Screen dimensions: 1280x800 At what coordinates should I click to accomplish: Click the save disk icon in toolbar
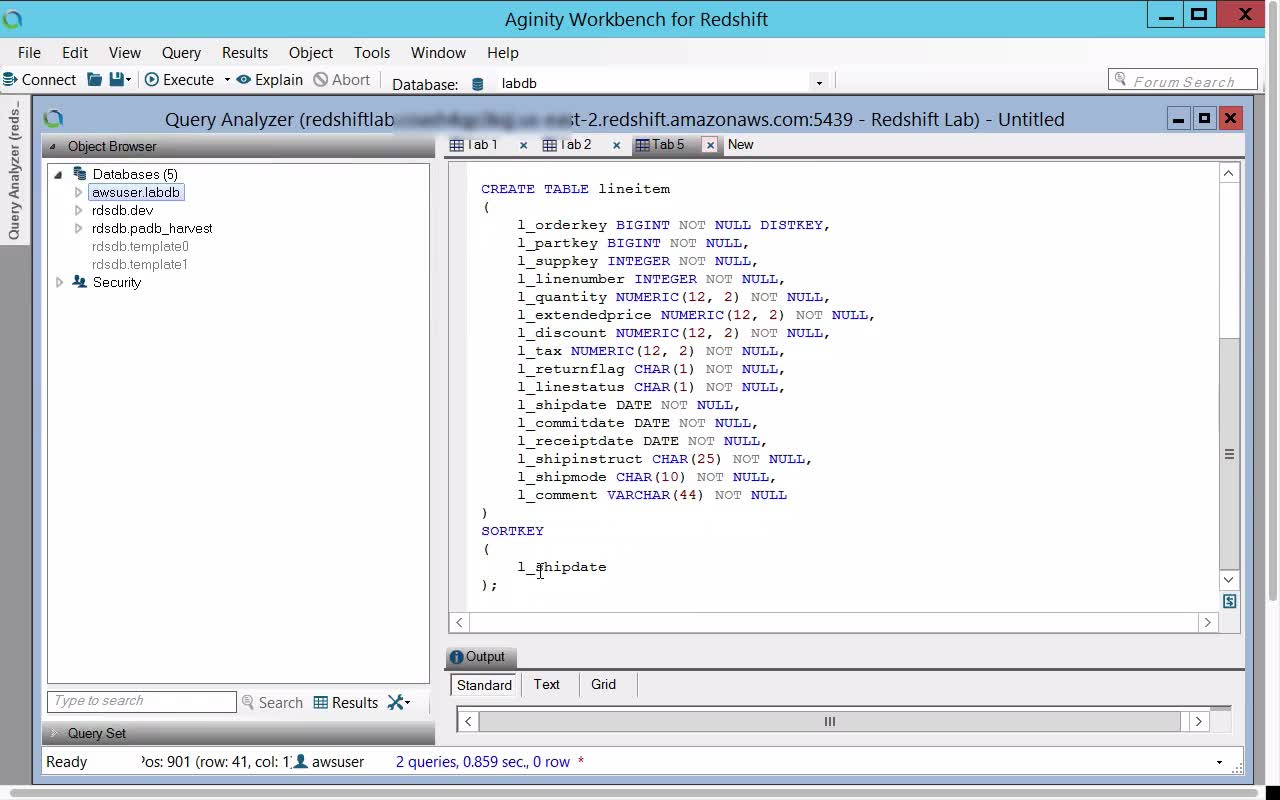pos(117,80)
